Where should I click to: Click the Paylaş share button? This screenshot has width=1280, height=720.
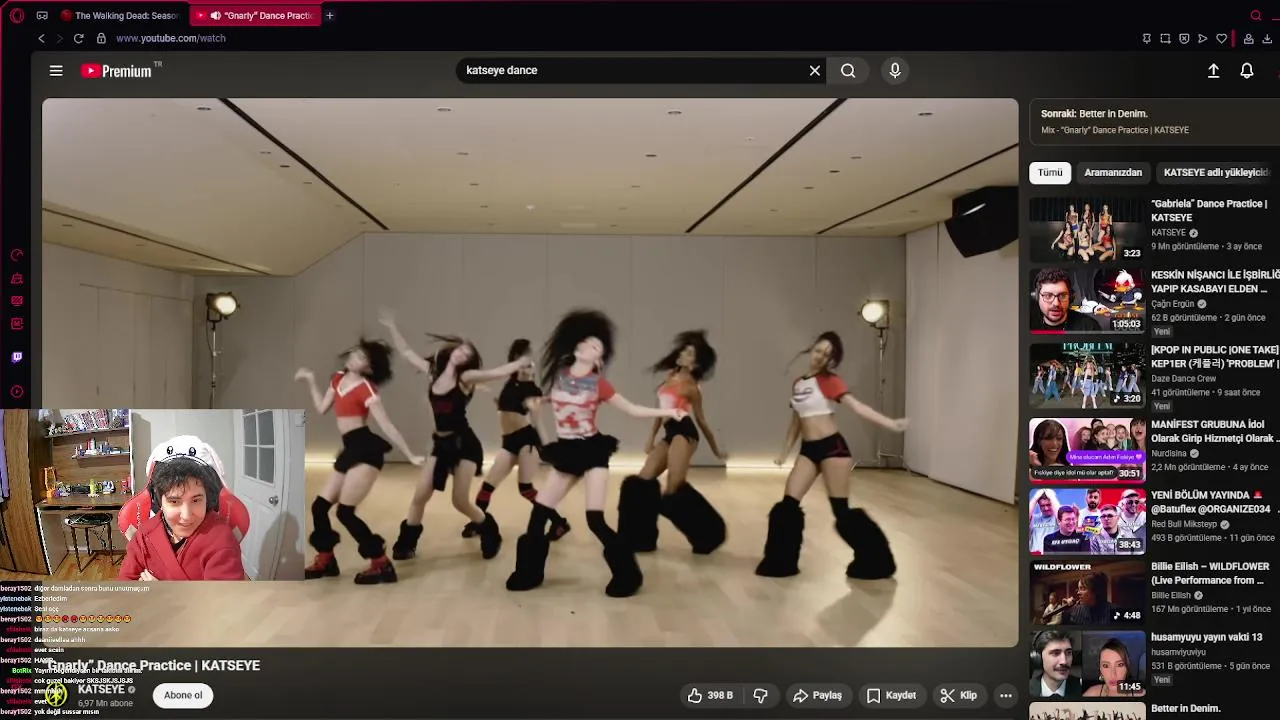coord(818,695)
